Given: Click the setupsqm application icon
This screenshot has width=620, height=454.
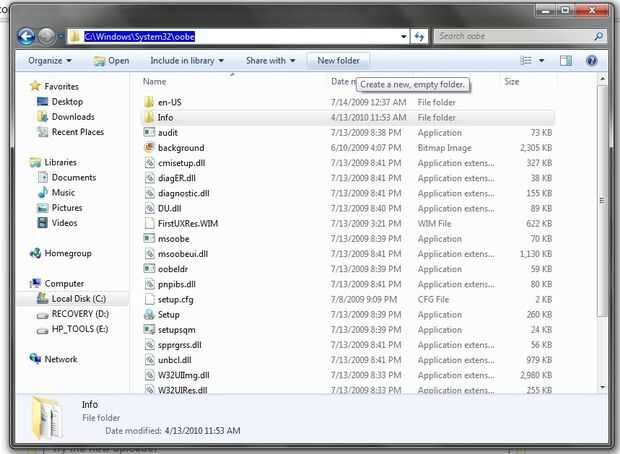Looking at the screenshot, I should click(x=149, y=329).
